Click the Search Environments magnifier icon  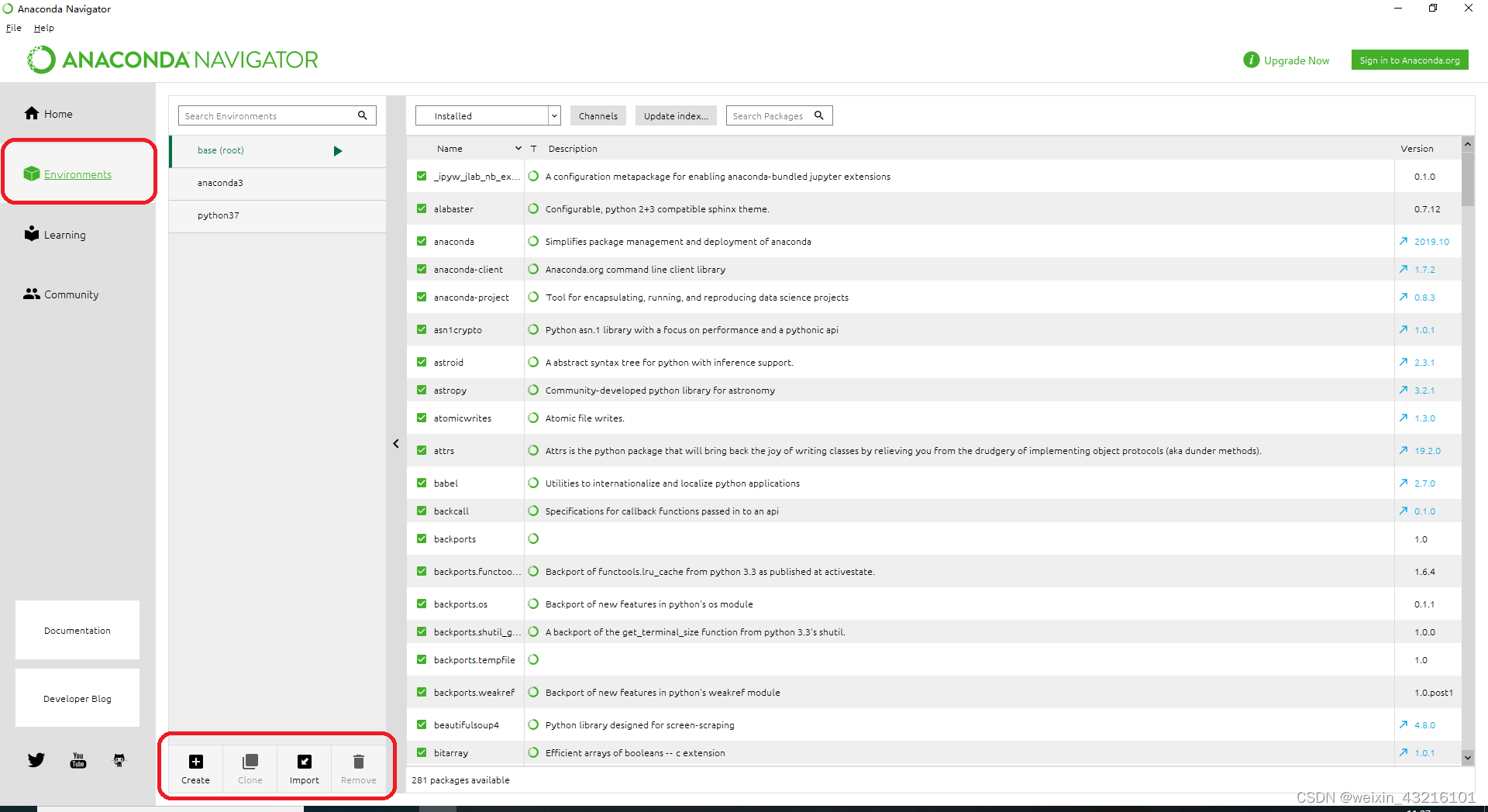(362, 115)
